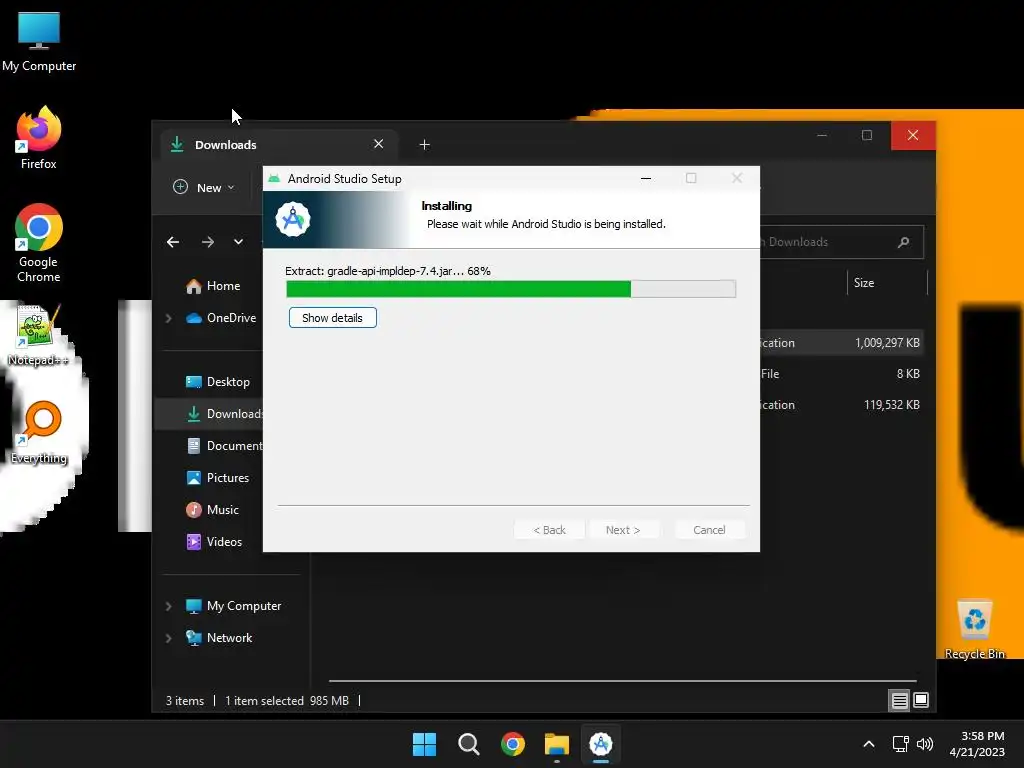Close the Downloads tab in File Explorer
This screenshot has height=768, width=1024.
(378, 144)
